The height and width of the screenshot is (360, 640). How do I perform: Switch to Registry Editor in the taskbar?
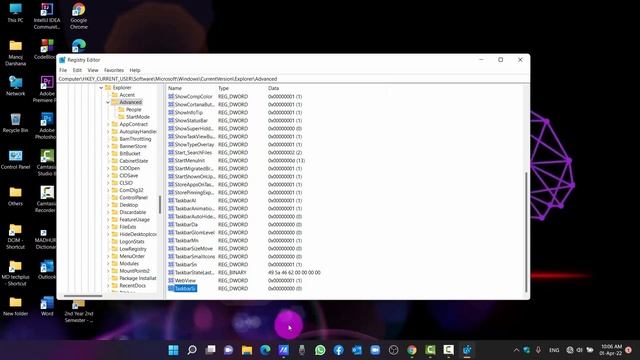[467, 350]
